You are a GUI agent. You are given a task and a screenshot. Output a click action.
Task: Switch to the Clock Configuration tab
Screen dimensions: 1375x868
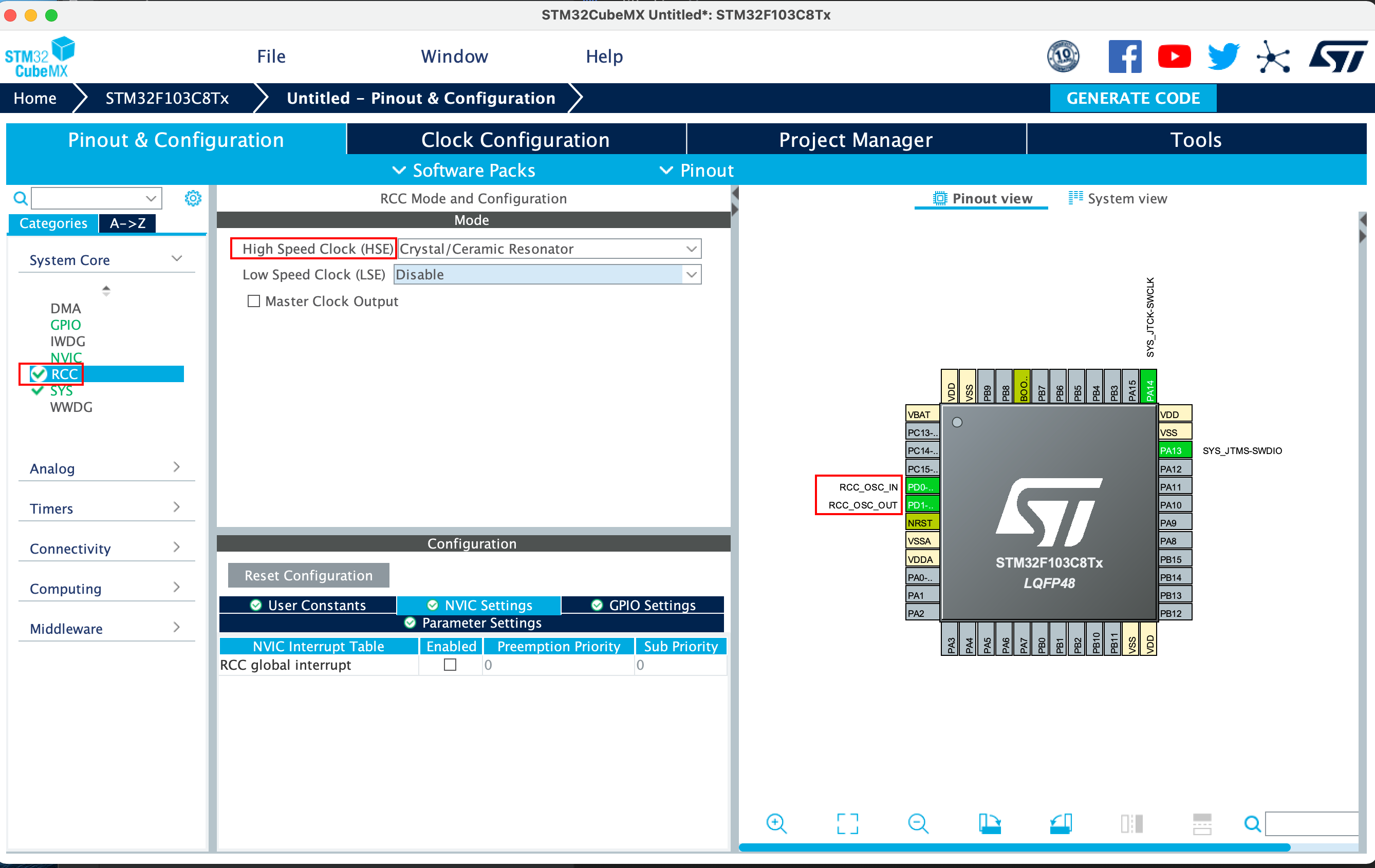pyautogui.click(x=515, y=139)
